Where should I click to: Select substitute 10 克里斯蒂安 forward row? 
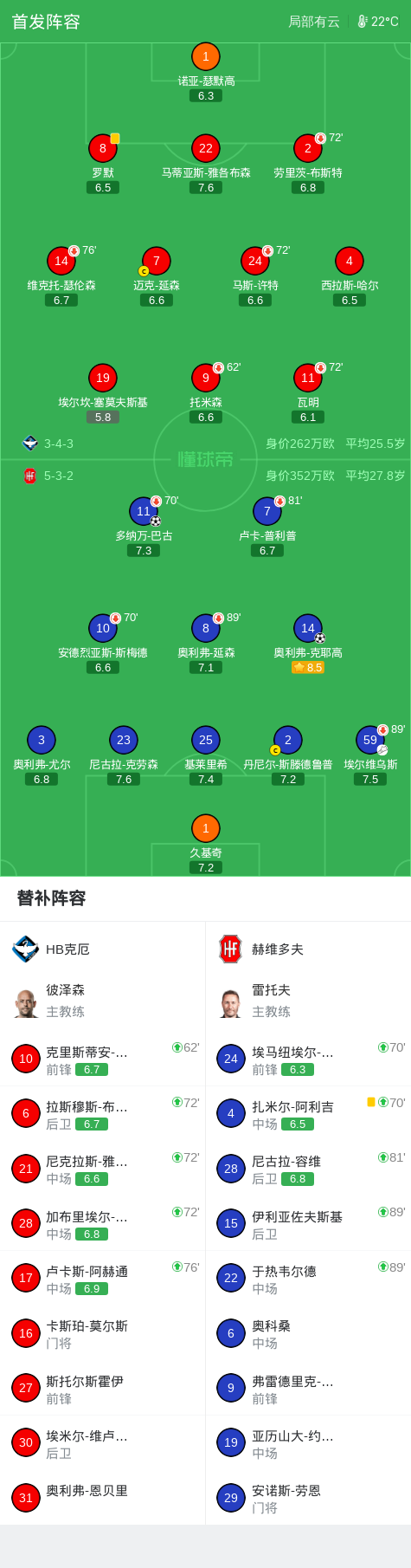coord(103,1059)
